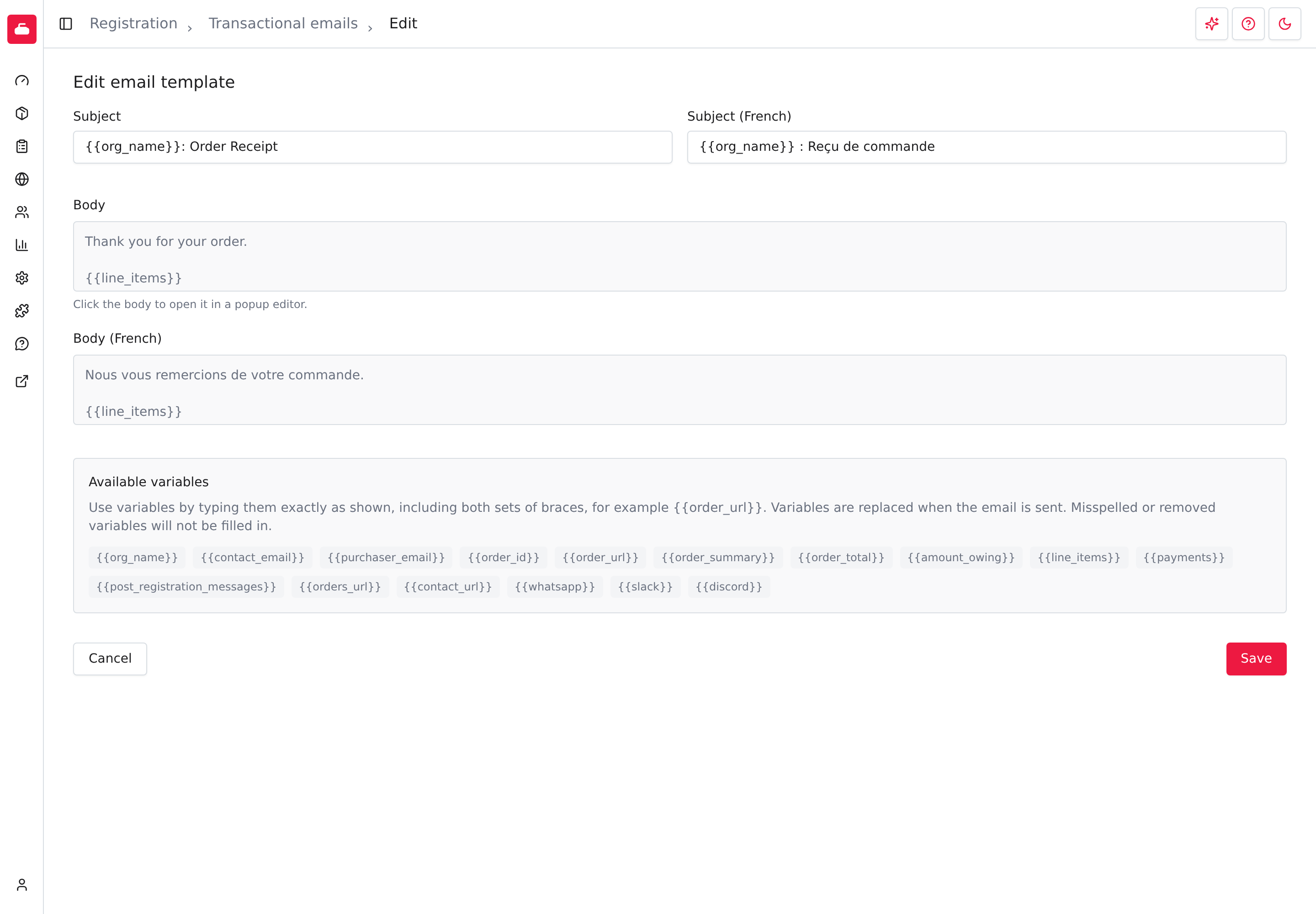Click the popup editor hint text

(x=190, y=304)
